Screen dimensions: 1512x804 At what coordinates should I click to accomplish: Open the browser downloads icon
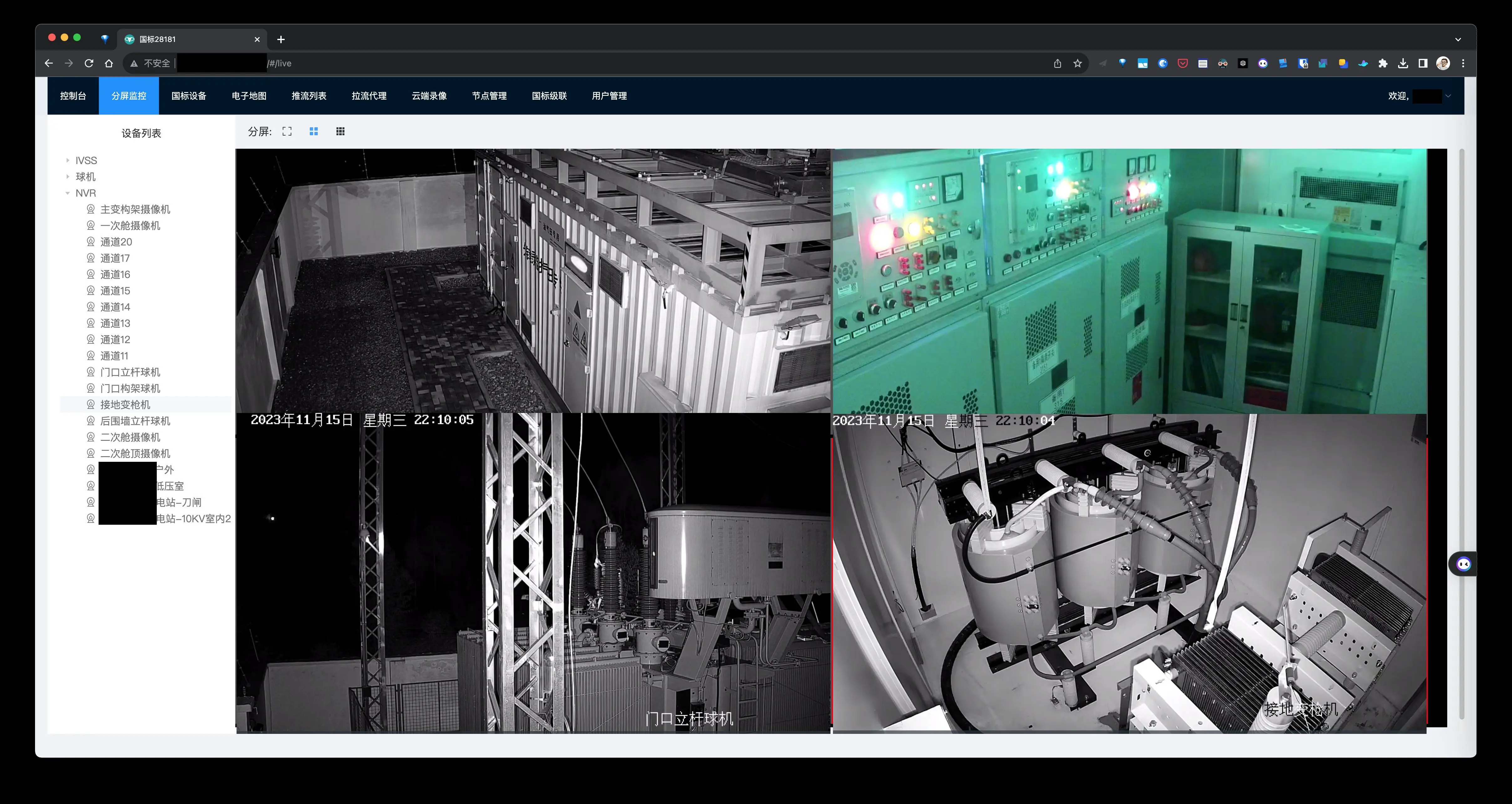1403,64
